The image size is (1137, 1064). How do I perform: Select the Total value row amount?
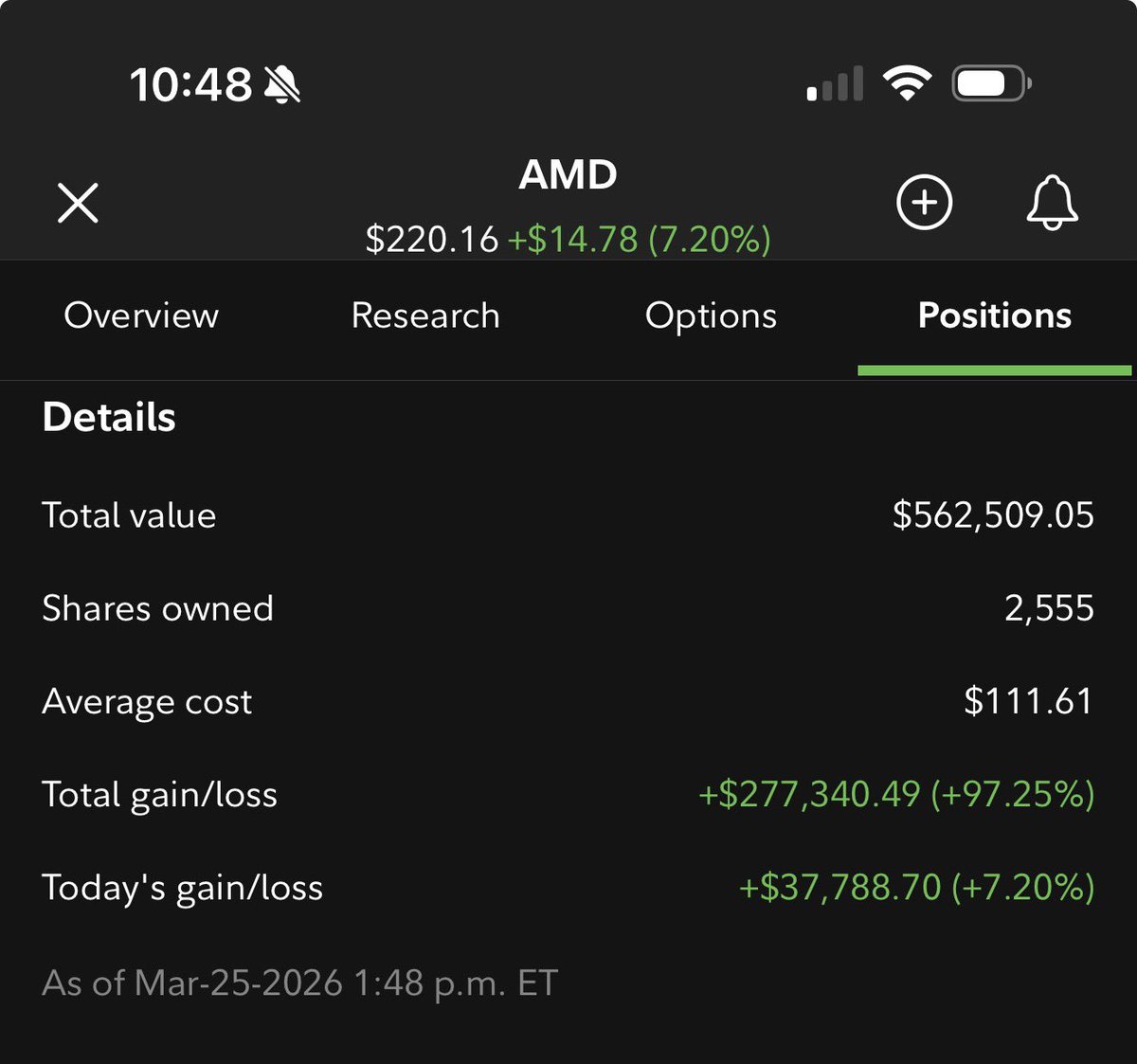[993, 514]
